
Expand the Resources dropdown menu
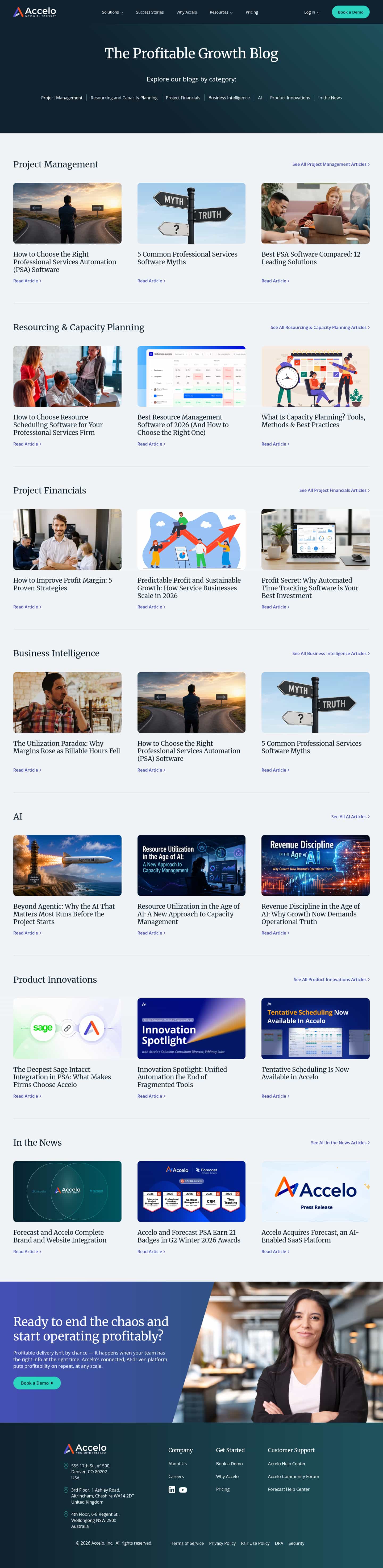(221, 12)
